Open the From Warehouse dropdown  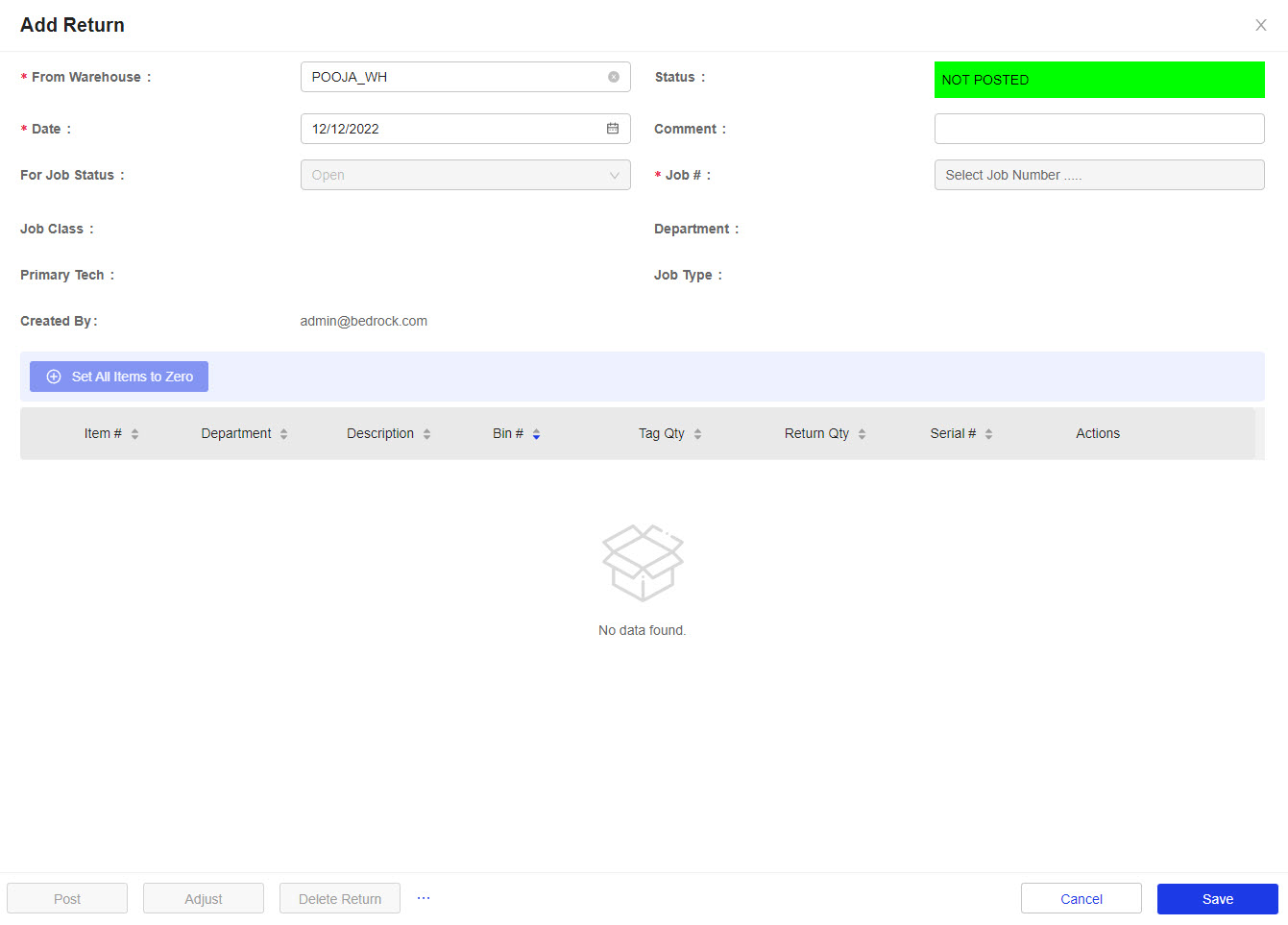click(x=451, y=77)
